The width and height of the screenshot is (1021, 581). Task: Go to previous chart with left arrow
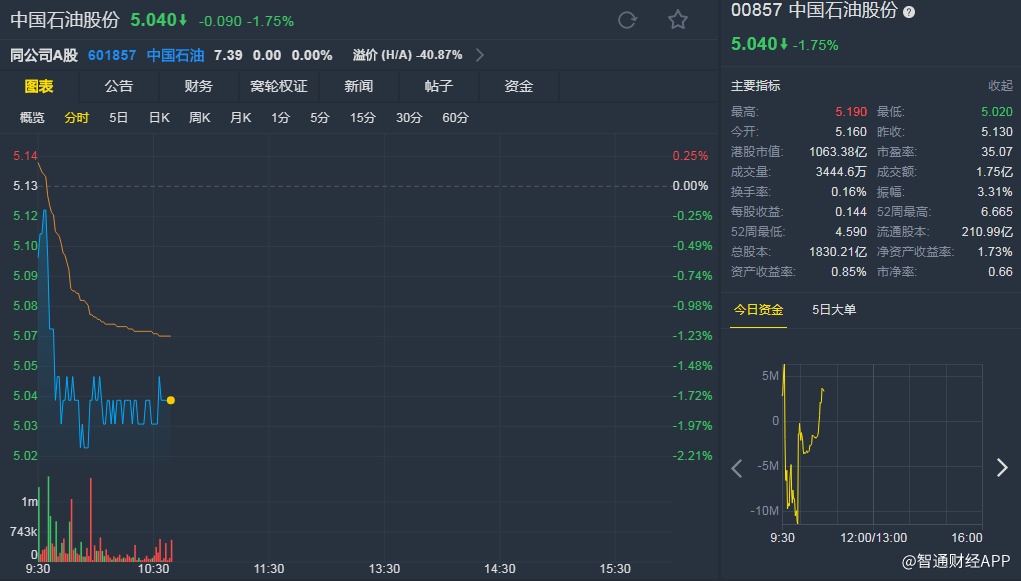click(x=737, y=468)
